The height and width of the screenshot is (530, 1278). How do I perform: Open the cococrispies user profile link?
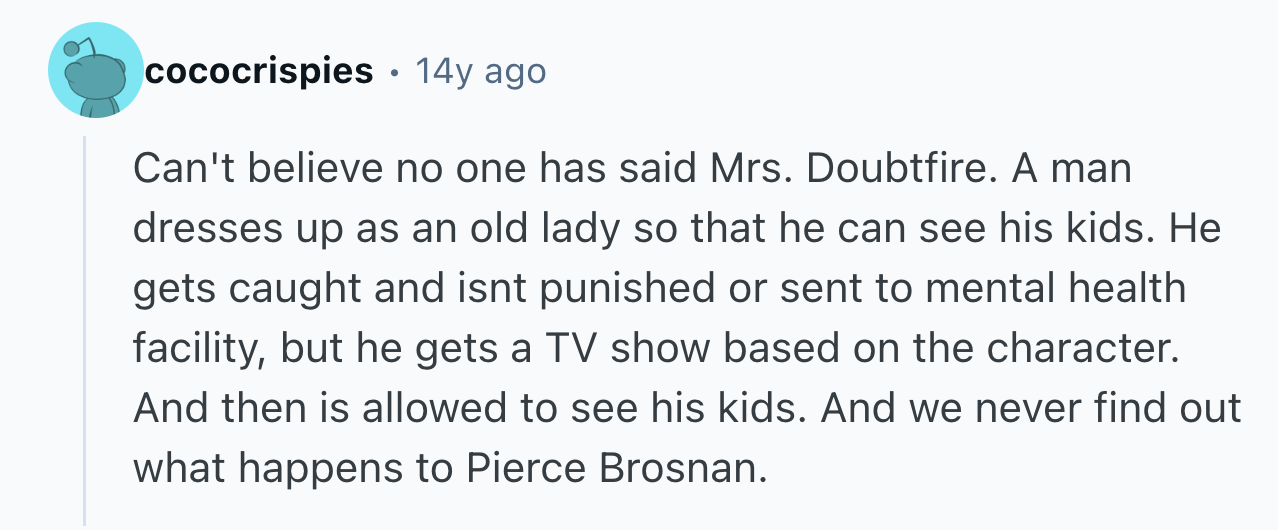point(259,72)
